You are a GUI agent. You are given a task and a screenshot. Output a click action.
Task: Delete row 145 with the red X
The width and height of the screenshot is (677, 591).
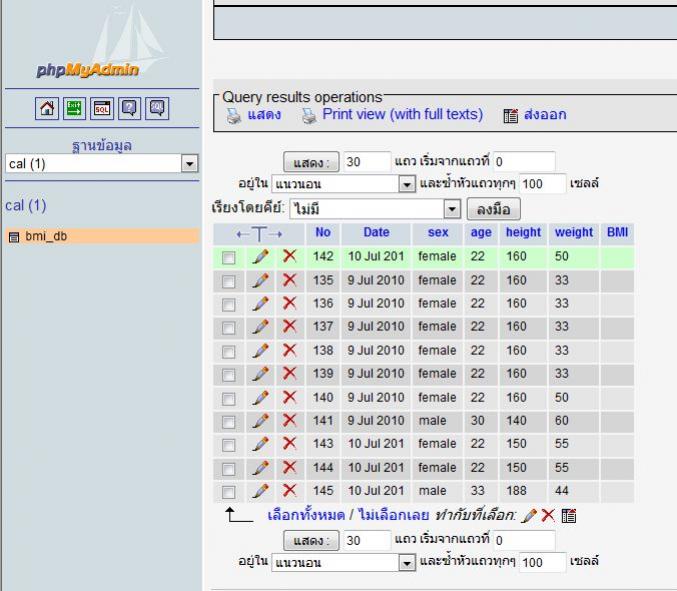pyautogui.click(x=290, y=491)
